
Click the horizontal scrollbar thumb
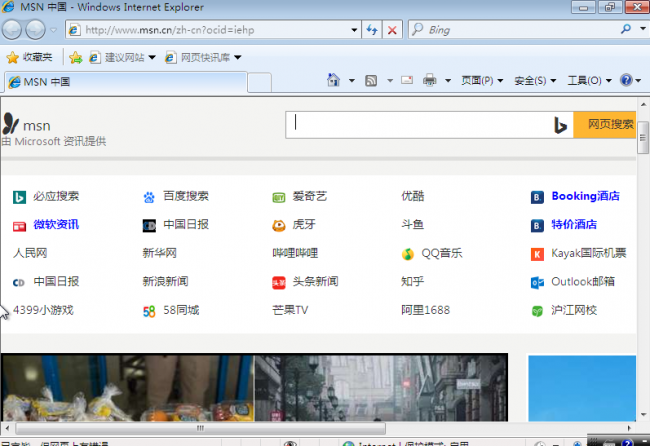pyautogui.click(x=200, y=428)
